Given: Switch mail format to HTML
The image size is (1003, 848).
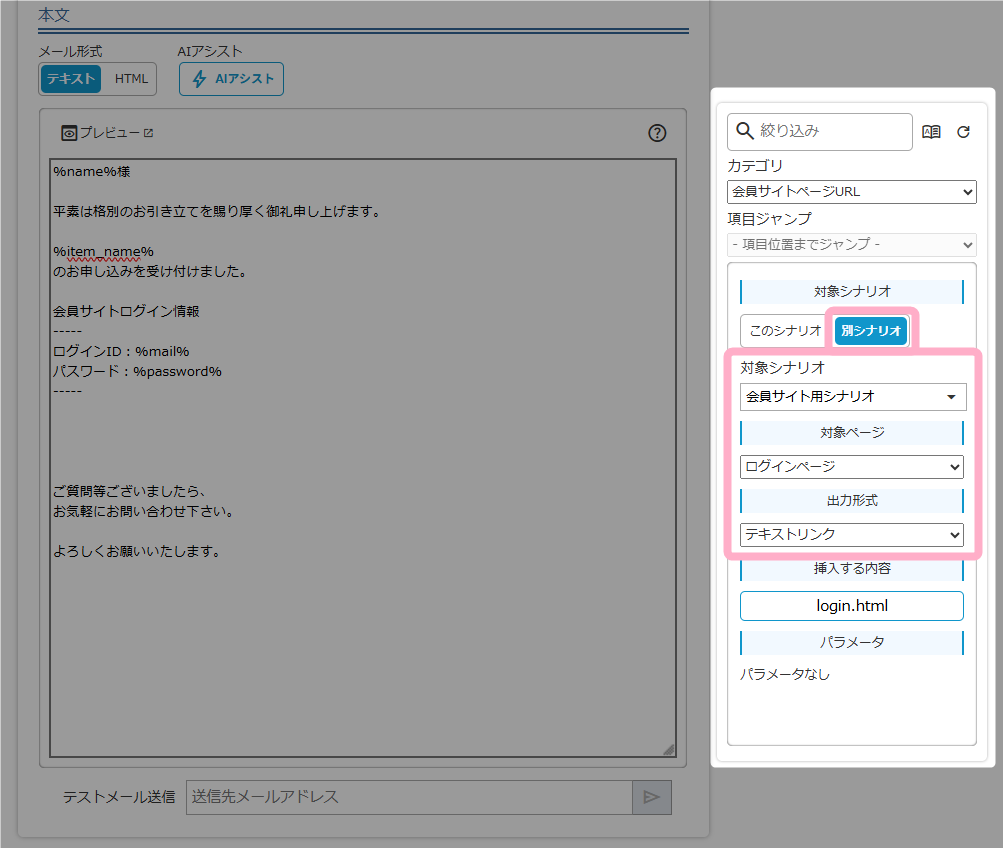Looking at the screenshot, I should 130,79.
